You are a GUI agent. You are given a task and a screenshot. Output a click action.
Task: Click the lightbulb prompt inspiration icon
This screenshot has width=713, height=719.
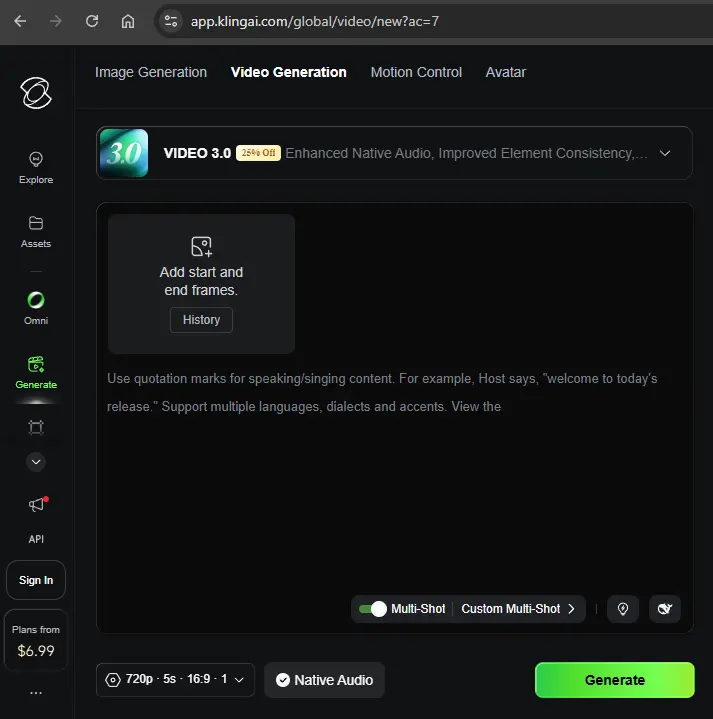pos(623,609)
